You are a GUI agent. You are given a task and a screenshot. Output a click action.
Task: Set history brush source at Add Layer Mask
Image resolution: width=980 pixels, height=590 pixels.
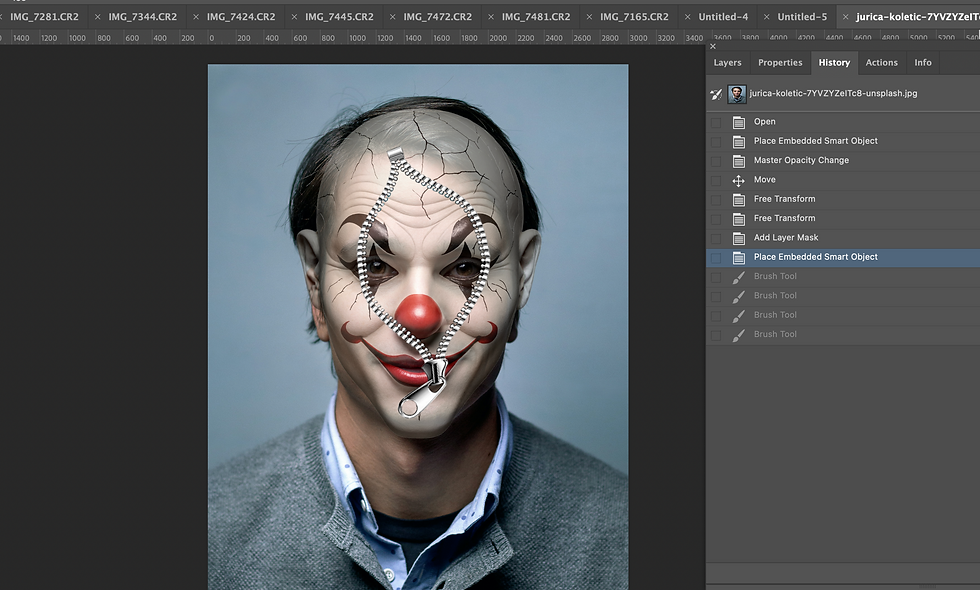(x=716, y=239)
